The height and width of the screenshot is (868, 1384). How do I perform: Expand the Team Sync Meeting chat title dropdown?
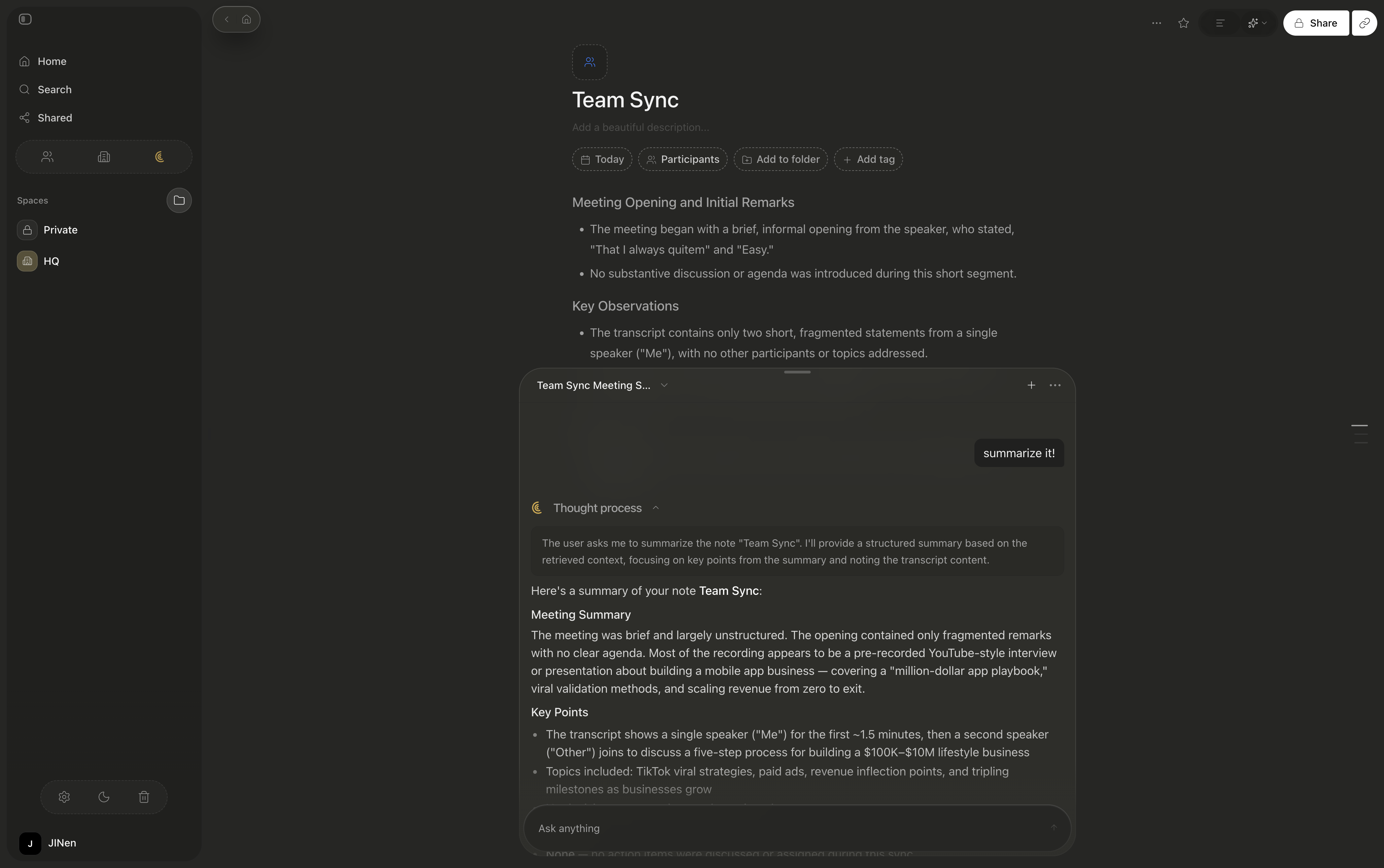(664, 385)
